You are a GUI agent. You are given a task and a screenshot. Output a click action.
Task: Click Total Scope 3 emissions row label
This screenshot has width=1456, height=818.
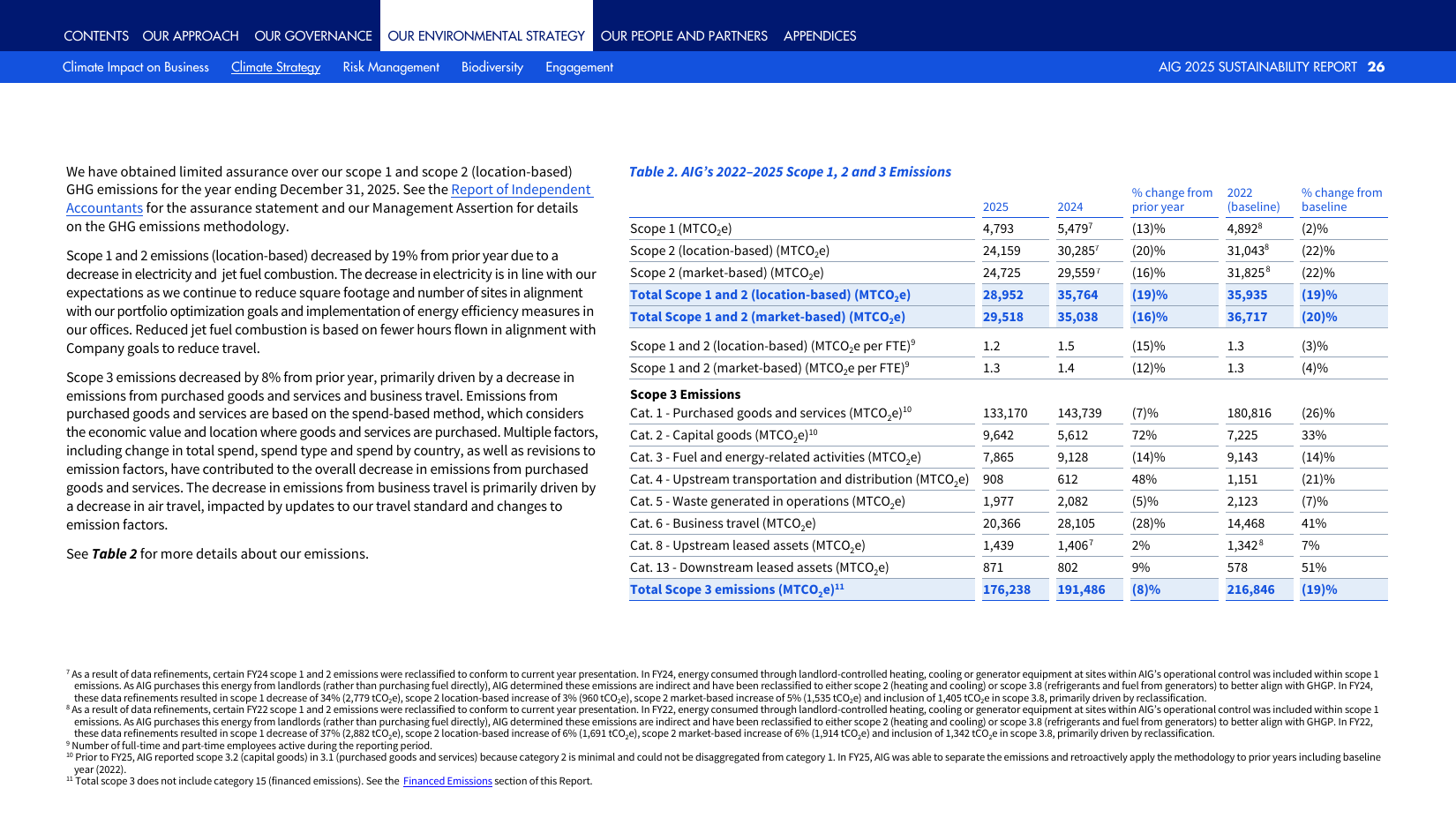tap(737, 589)
